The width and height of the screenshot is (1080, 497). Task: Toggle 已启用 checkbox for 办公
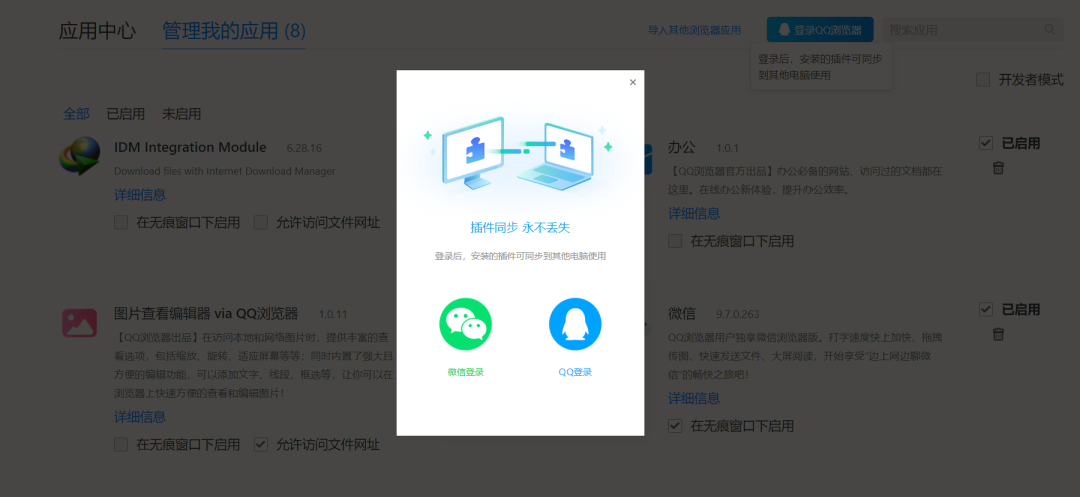[986, 143]
